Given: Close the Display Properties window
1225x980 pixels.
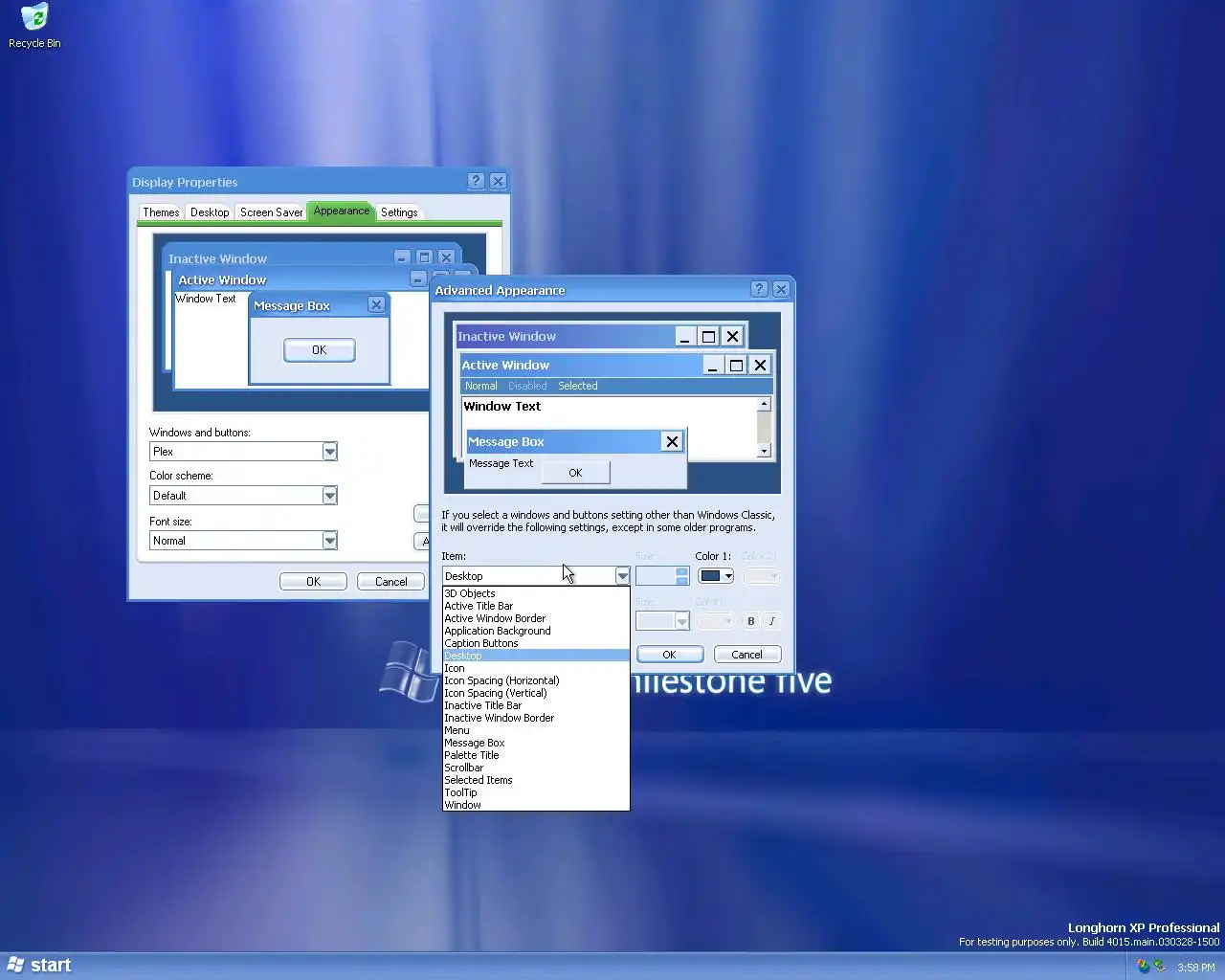Looking at the screenshot, I should click(x=498, y=181).
